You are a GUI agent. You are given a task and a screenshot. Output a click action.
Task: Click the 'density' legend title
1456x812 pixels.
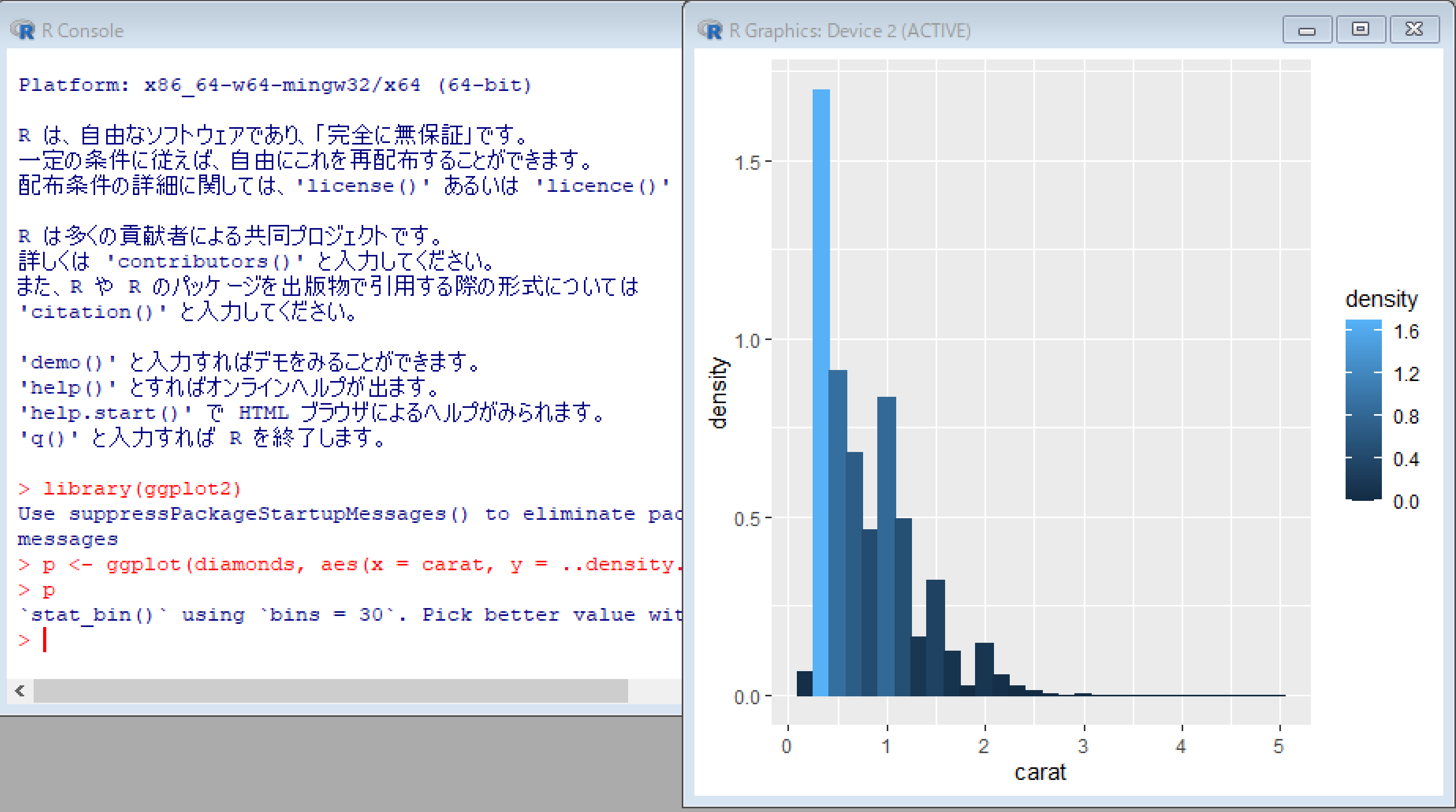coord(1381,299)
